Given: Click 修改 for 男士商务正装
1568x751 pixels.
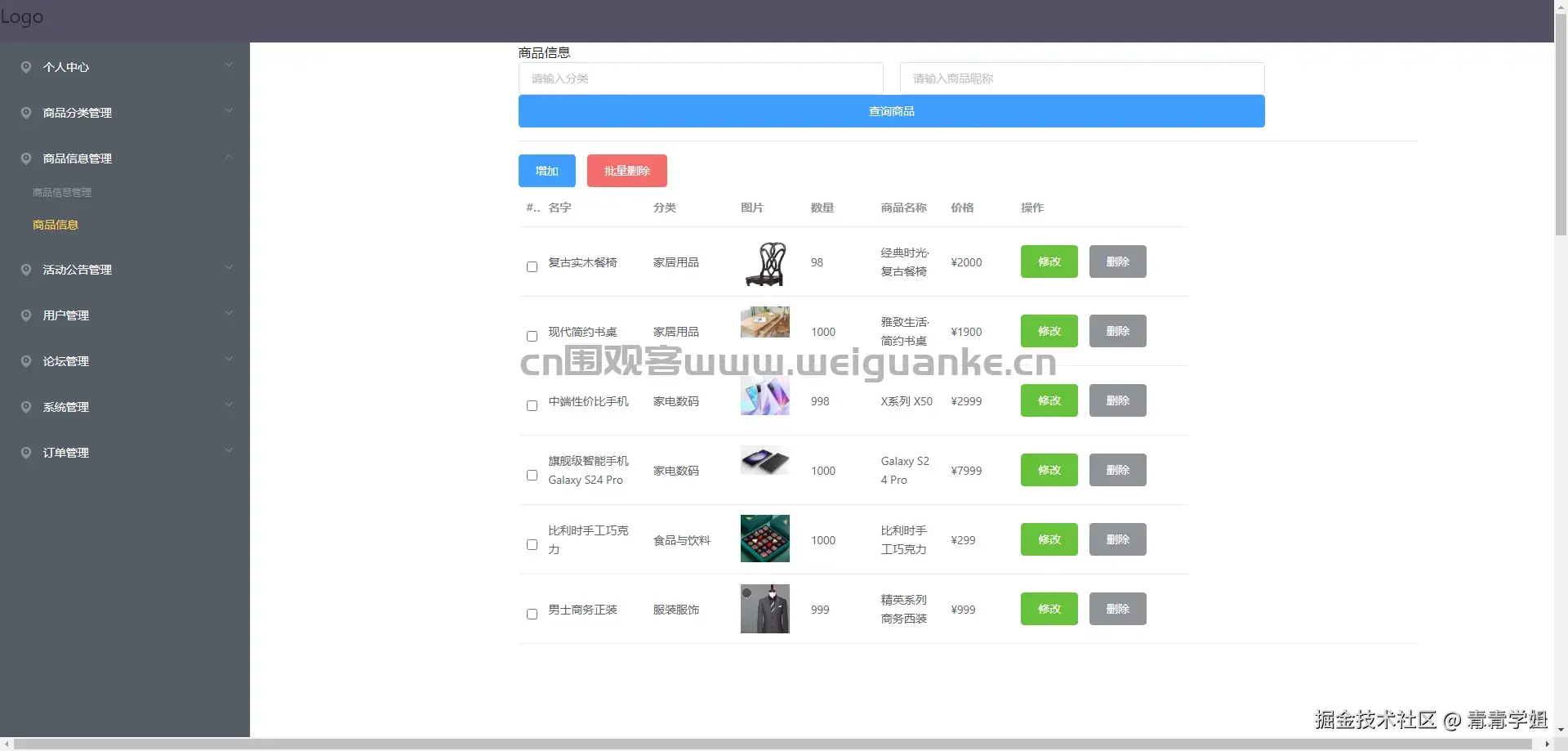Looking at the screenshot, I should point(1049,609).
